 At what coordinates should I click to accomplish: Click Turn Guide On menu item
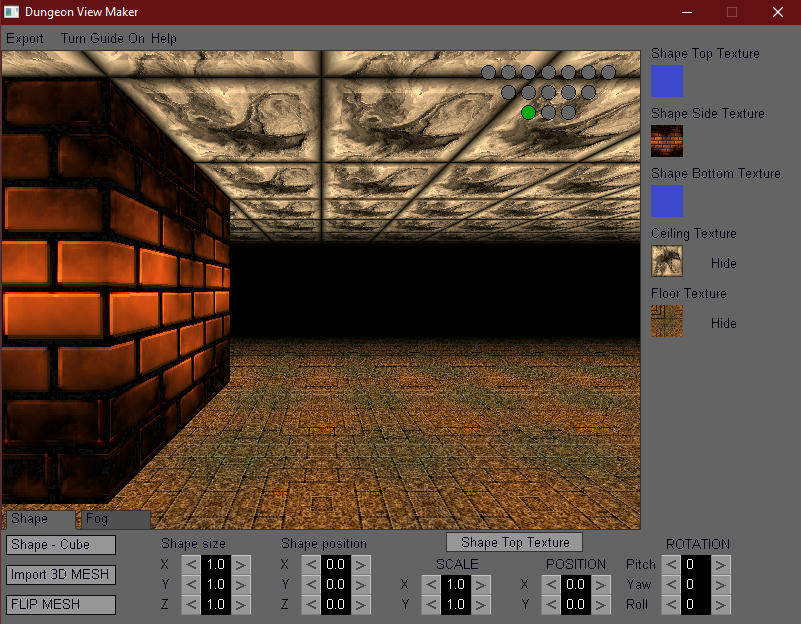pos(103,38)
